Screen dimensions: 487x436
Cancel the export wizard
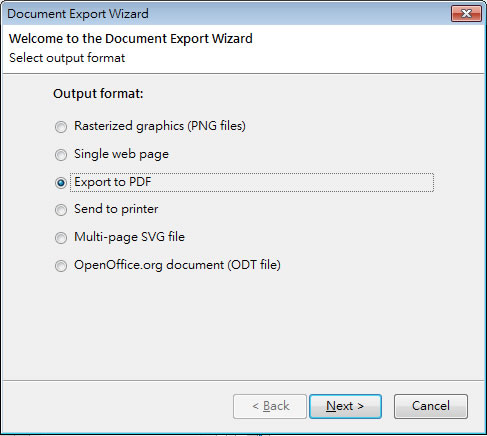coord(431,406)
